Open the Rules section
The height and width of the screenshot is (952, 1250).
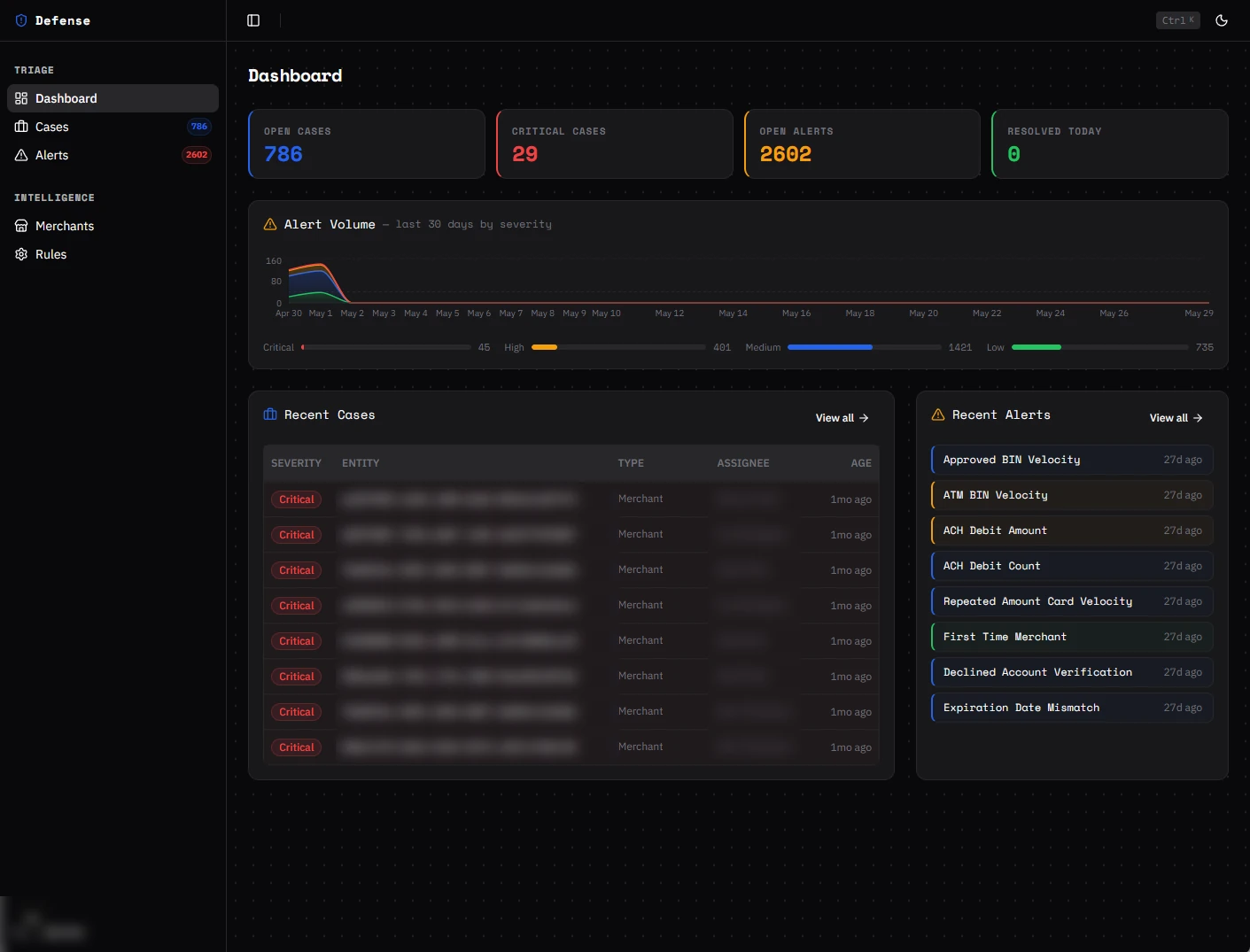(113, 254)
